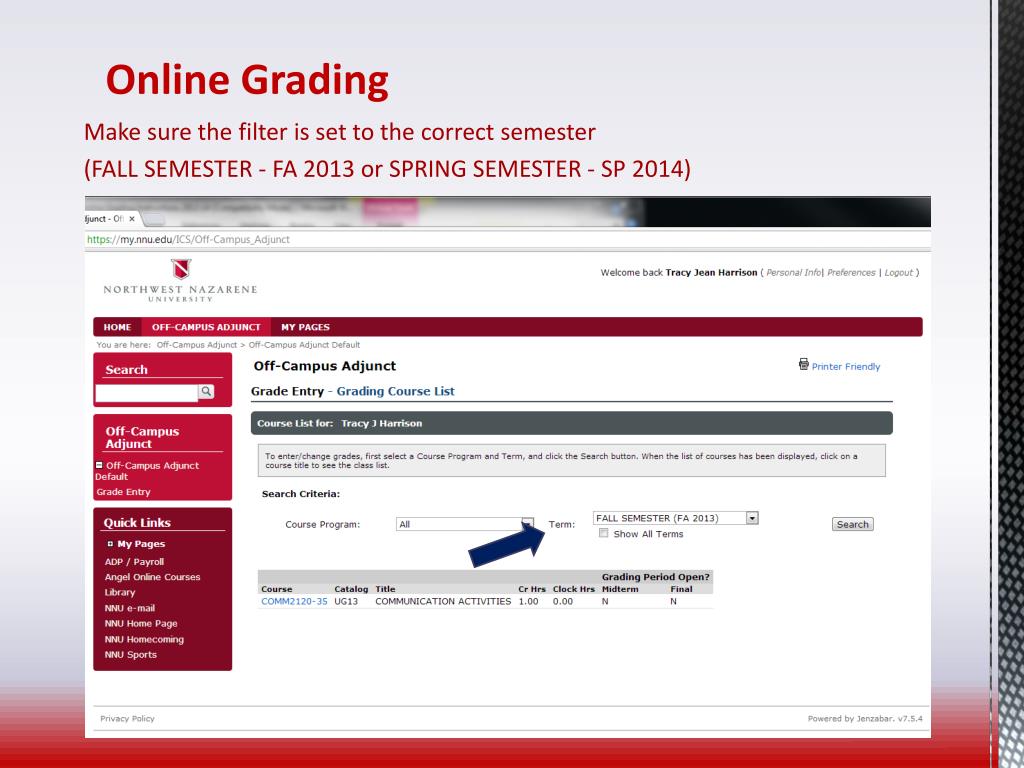Open the Term dropdown showing FALL SEMESTER

coord(676,518)
